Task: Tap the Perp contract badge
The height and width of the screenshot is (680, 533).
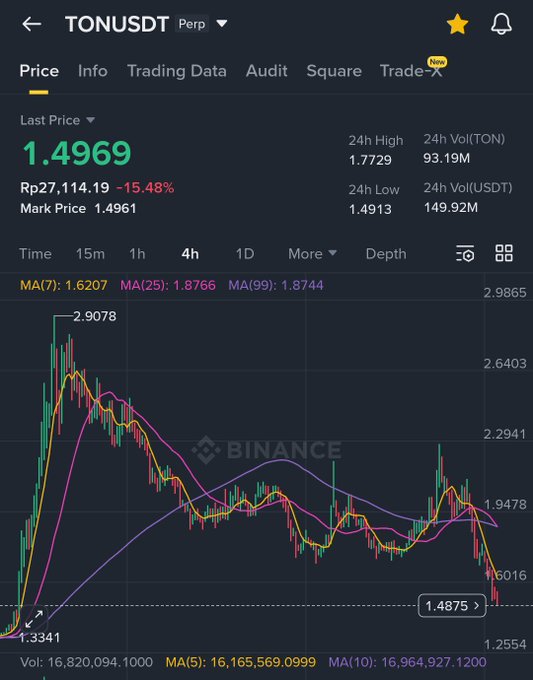Action: point(192,24)
